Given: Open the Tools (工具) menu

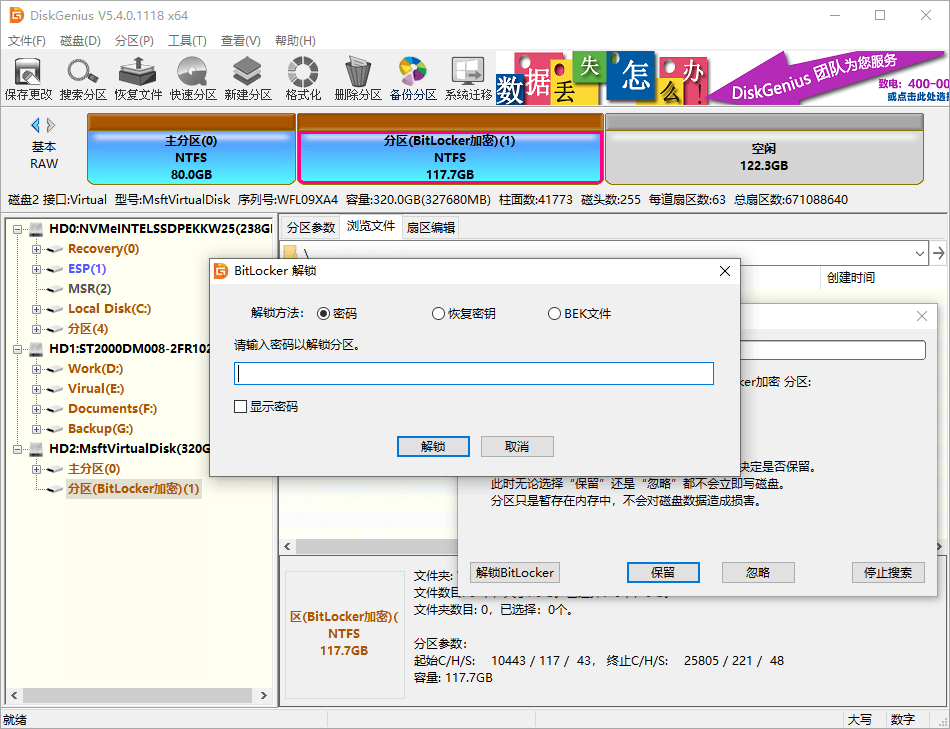Looking at the screenshot, I should click(x=187, y=41).
